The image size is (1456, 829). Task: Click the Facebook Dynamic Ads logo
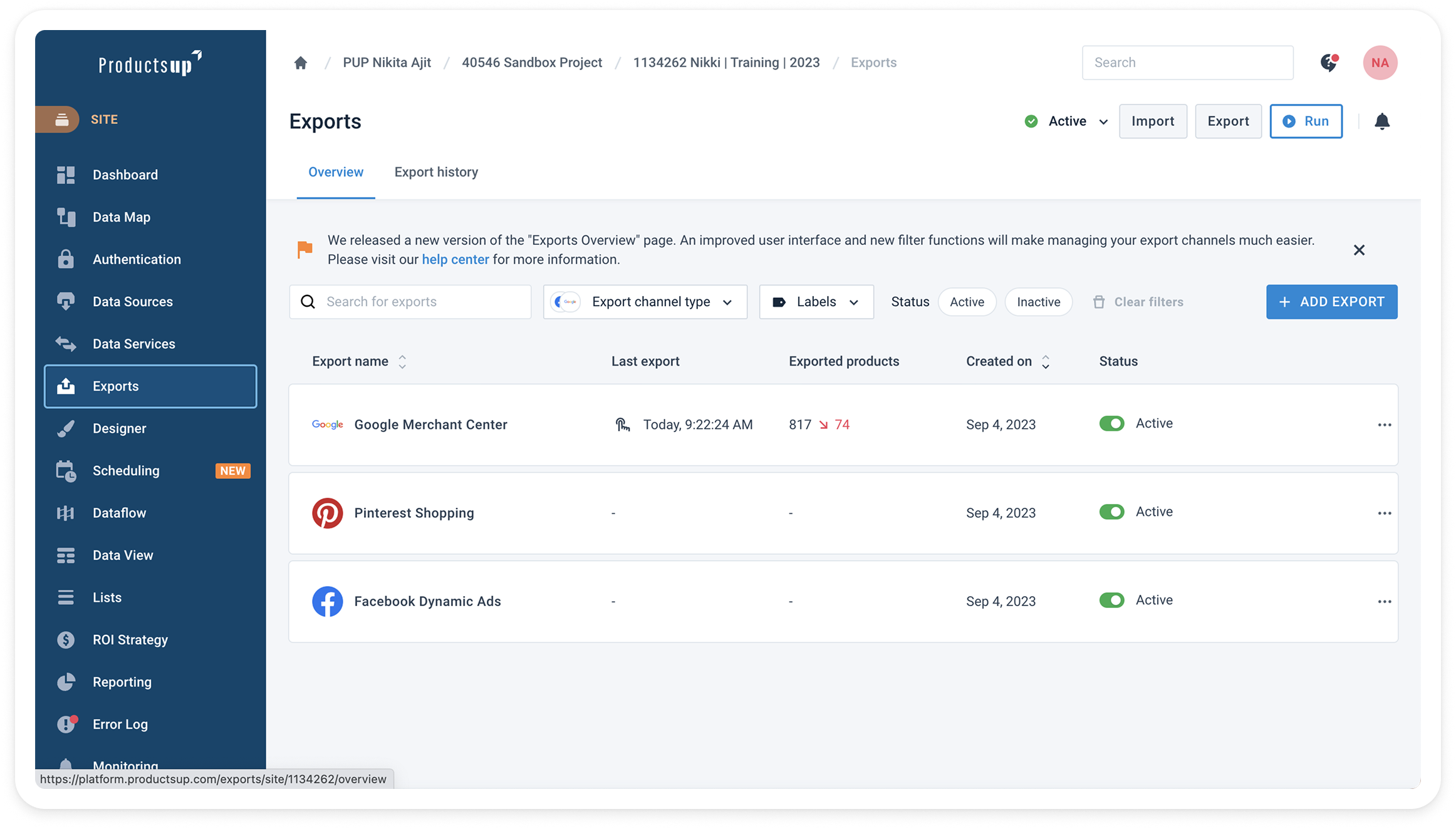[x=327, y=601]
